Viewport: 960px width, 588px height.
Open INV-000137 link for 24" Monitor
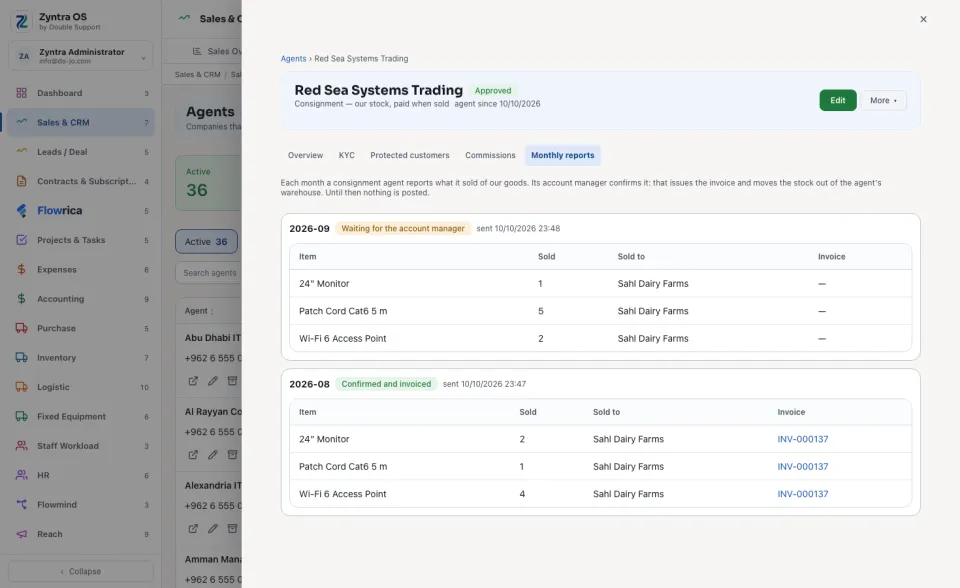click(x=803, y=439)
